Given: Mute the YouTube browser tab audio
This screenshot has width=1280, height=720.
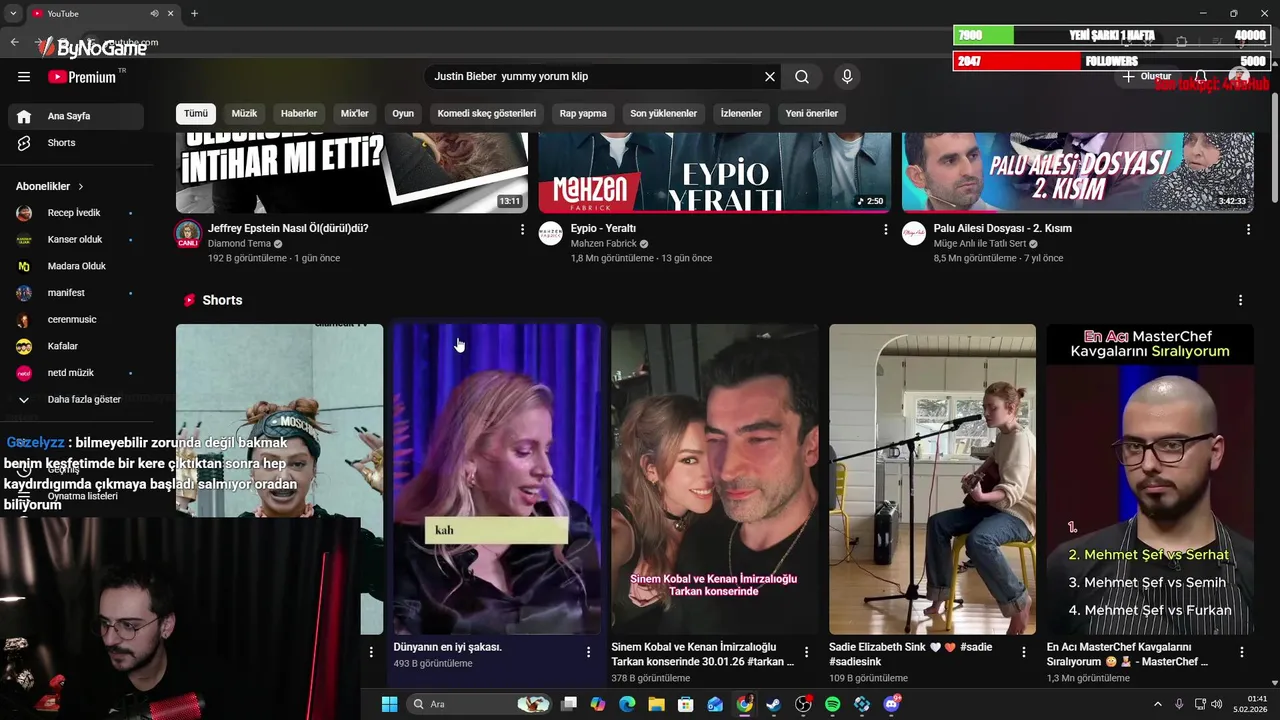Looking at the screenshot, I should click(155, 13).
